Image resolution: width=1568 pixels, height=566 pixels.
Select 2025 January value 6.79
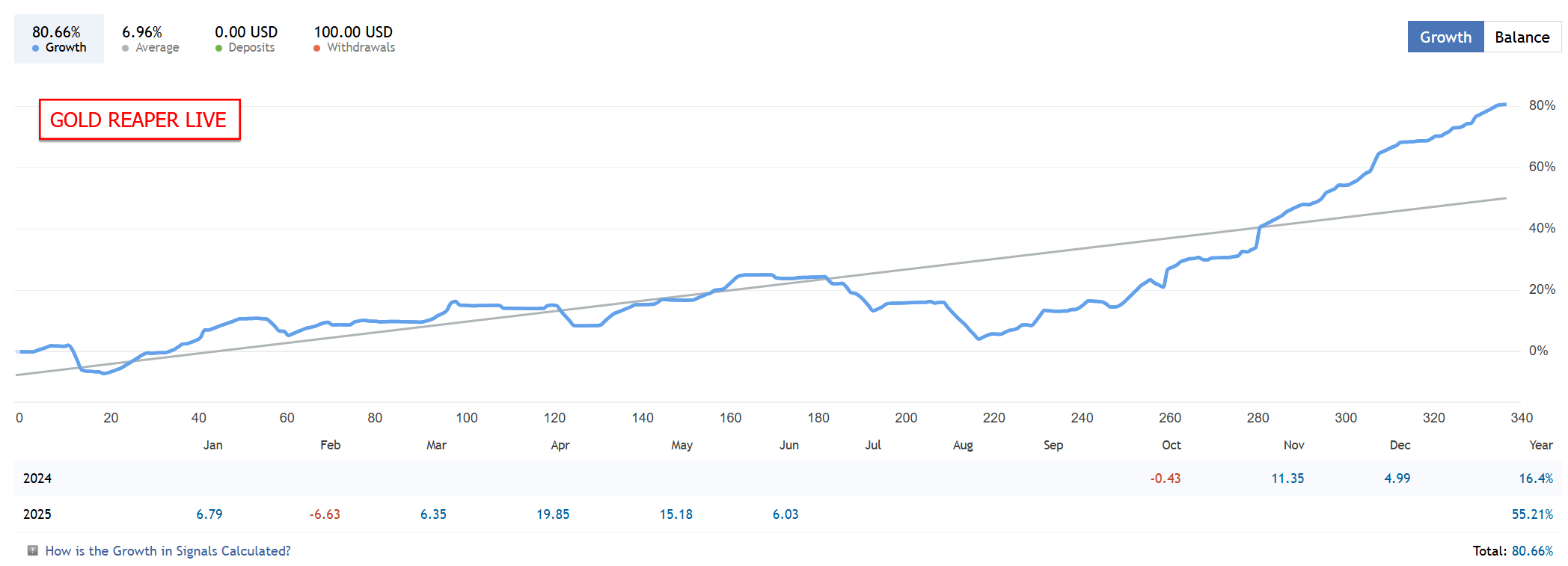coord(209,514)
